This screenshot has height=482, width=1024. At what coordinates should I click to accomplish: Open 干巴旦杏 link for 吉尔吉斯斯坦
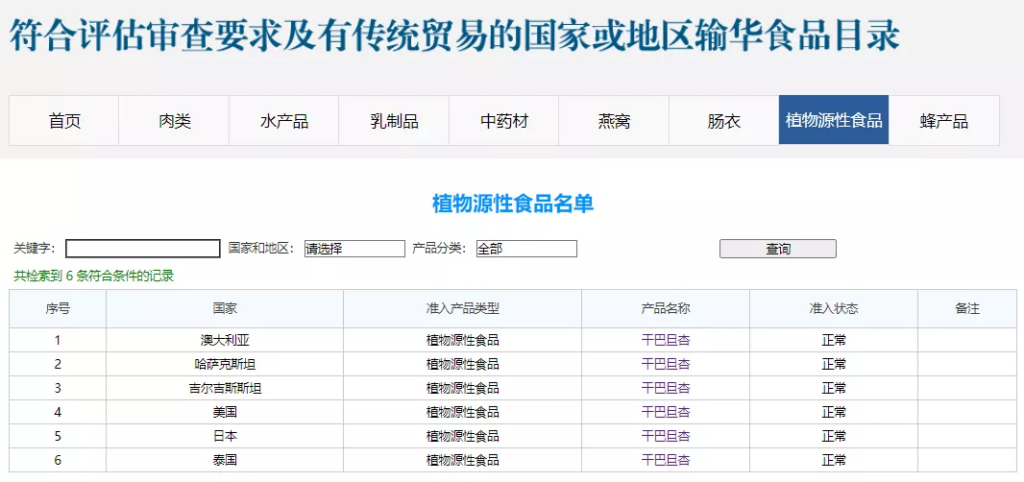(x=665, y=388)
